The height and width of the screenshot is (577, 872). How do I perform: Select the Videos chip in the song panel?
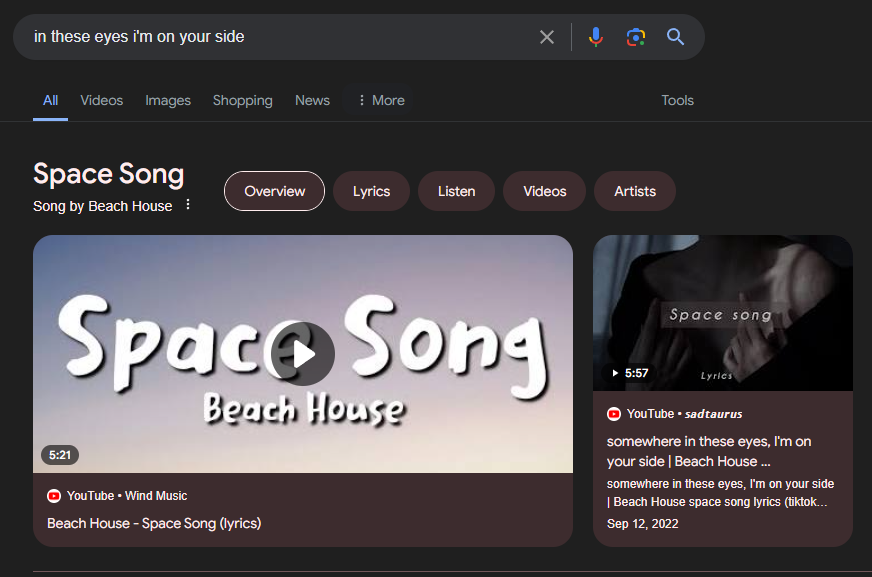click(x=544, y=191)
